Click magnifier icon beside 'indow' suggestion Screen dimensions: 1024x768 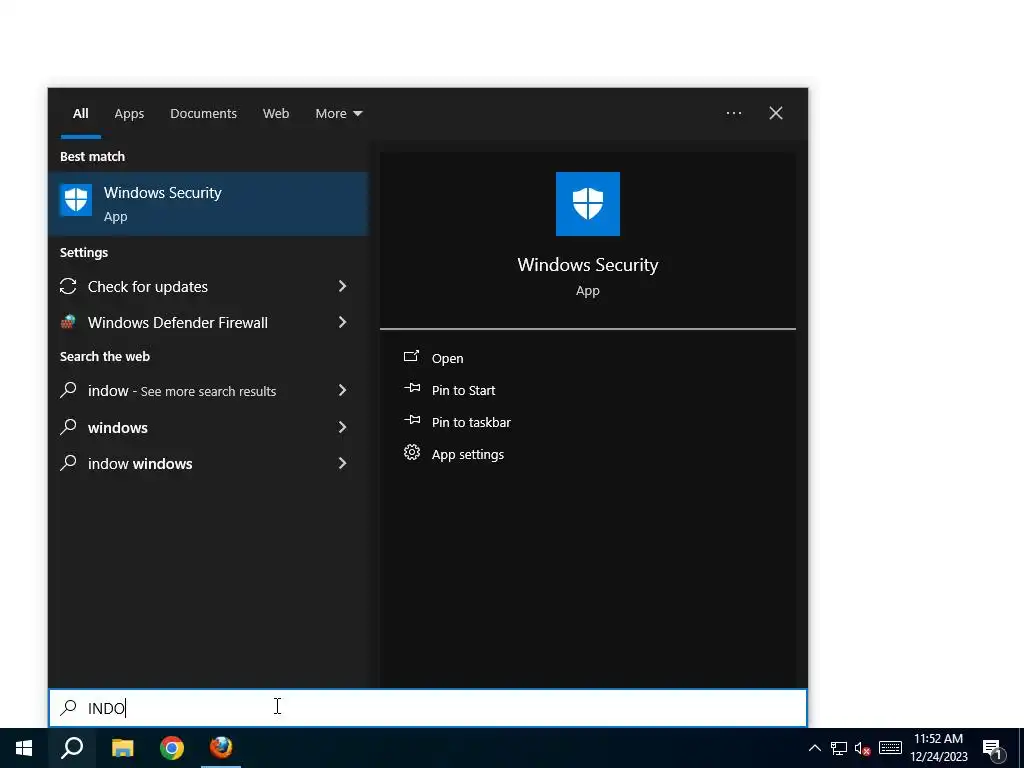pyautogui.click(x=68, y=390)
